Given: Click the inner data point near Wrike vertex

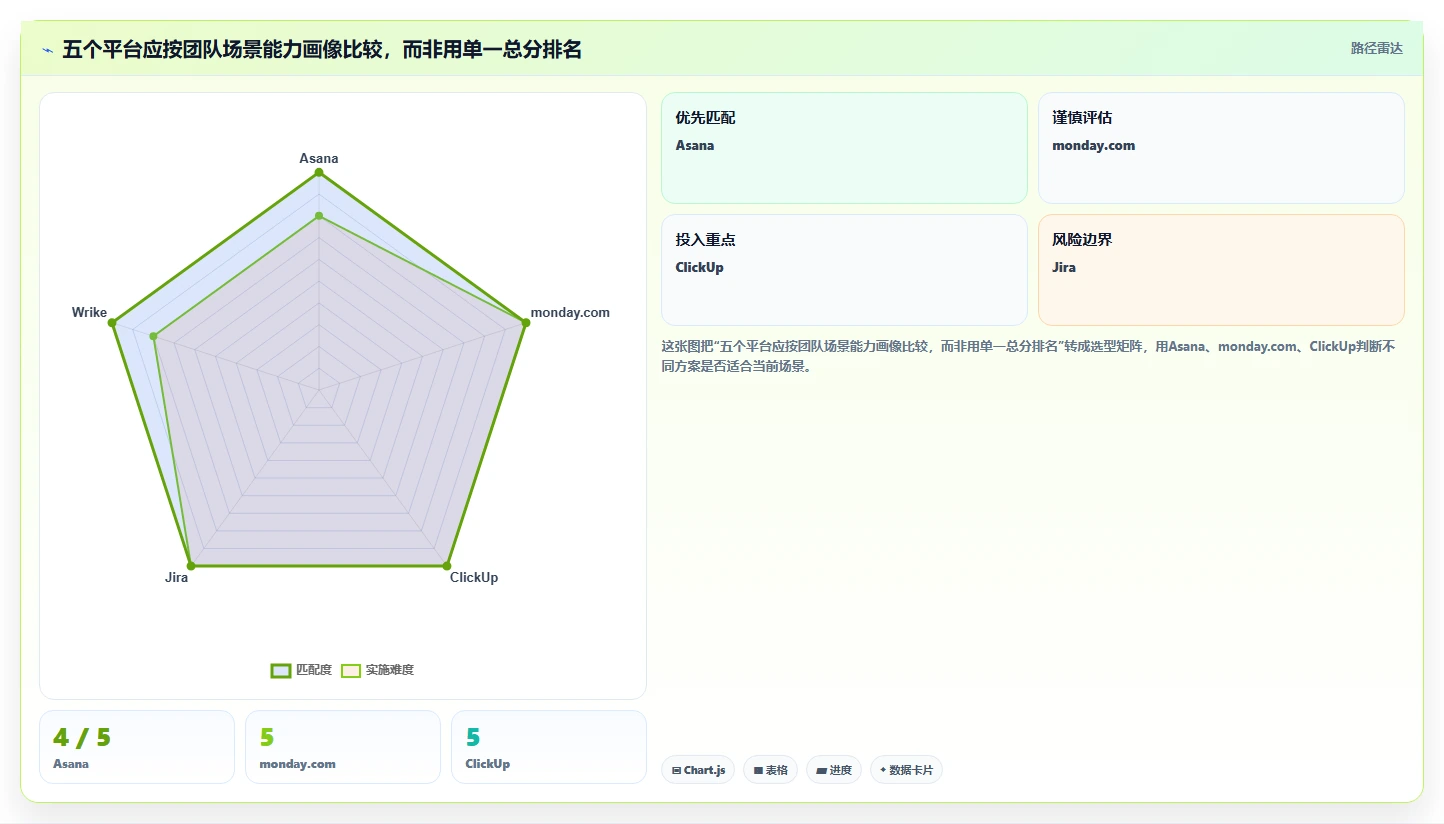Looking at the screenshot, I should [153, 336].
